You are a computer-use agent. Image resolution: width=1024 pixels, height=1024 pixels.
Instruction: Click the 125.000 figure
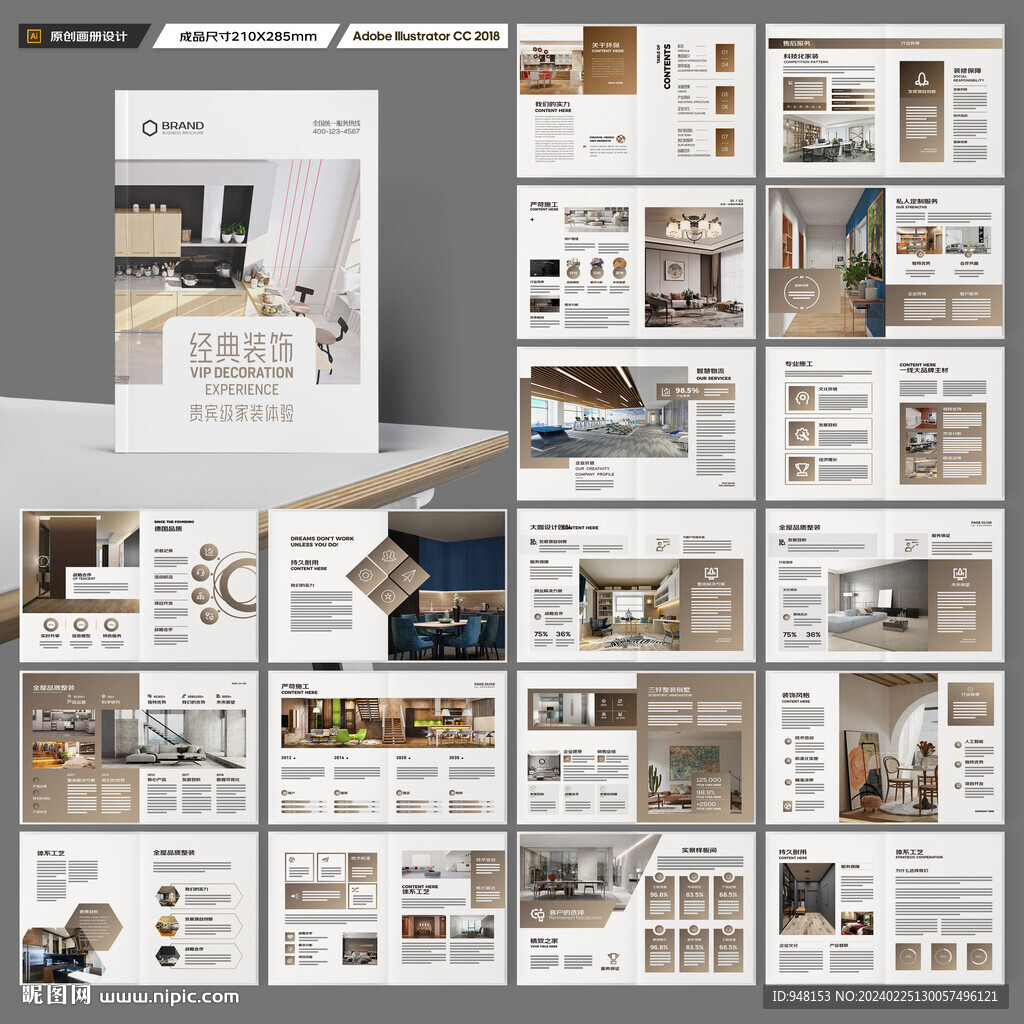click(709, 780)
